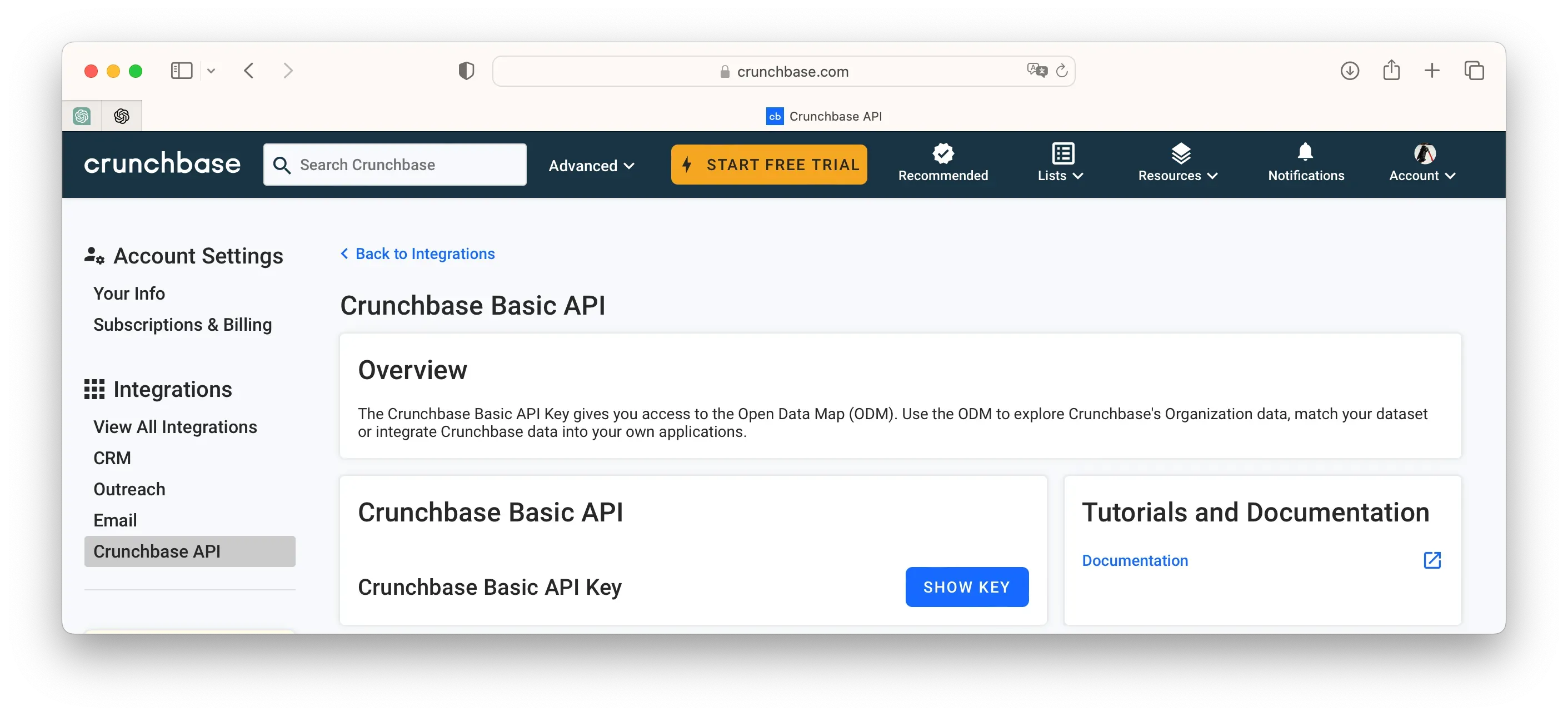Image resolution: width=1568 pixels, height=716 pixels.
Task: Click the Integrations grid icon in sidebar
Action: (96, 389)
